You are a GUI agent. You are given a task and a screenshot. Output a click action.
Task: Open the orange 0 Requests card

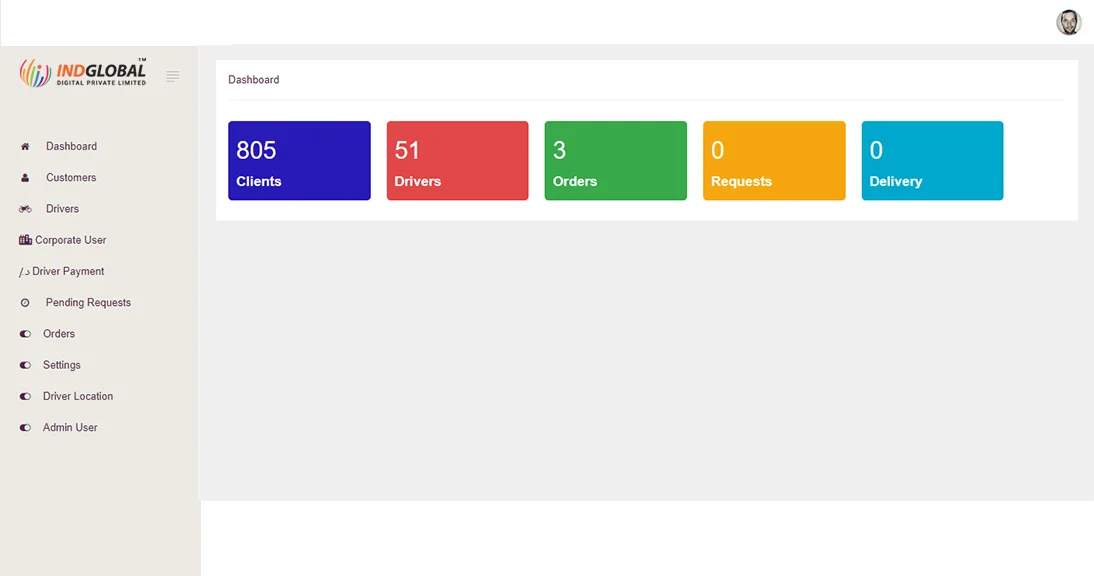coord(774,161)
